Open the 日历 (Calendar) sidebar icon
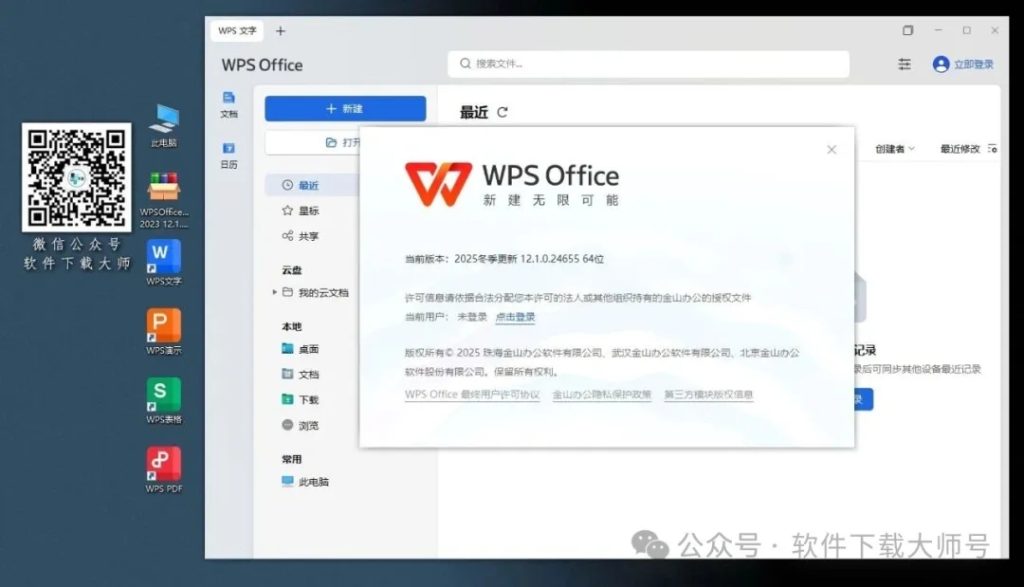Viewport: 1024px width, 587px height. (x=230, y=156)
